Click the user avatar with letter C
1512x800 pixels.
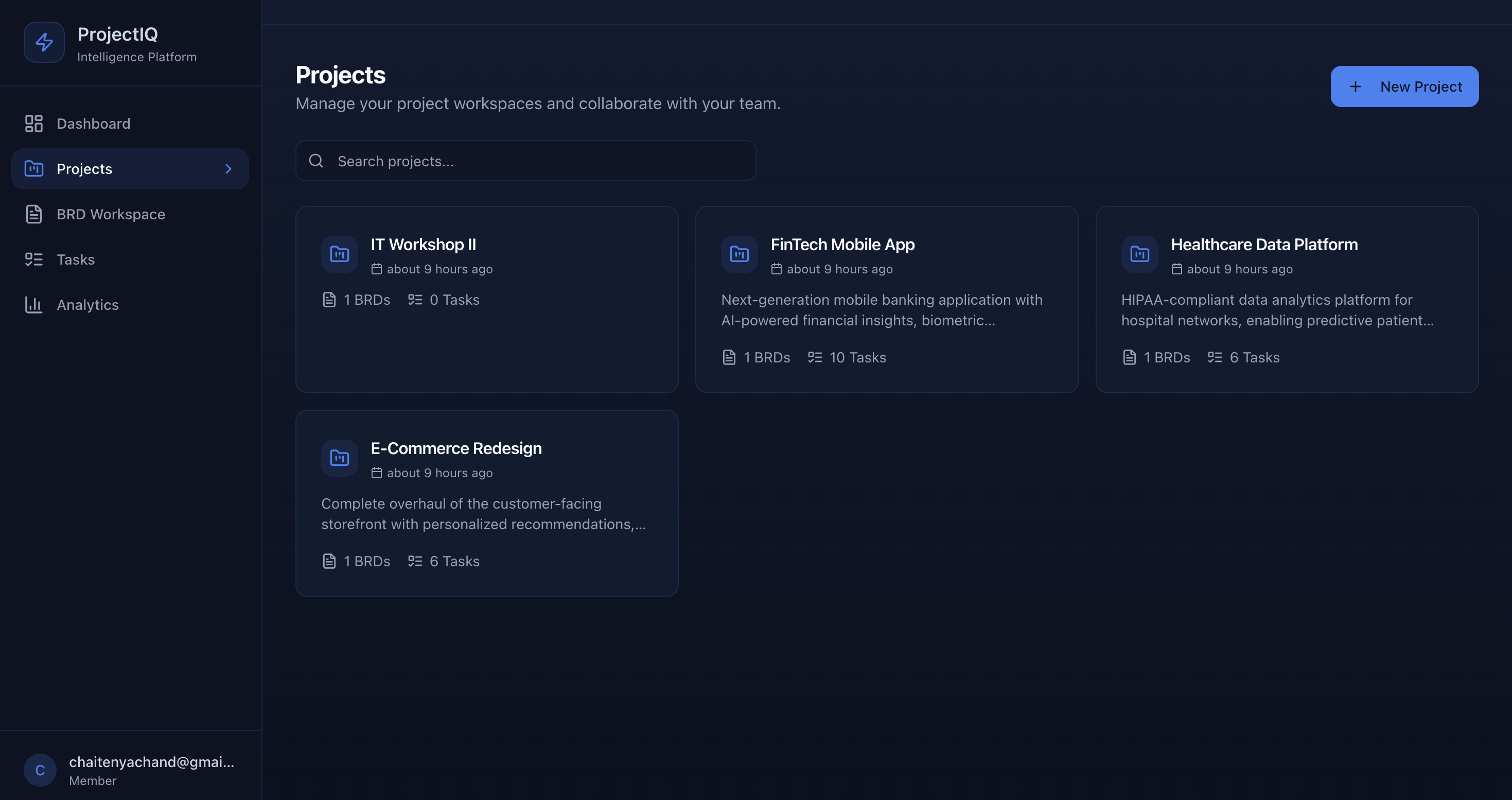coord(40,770)
